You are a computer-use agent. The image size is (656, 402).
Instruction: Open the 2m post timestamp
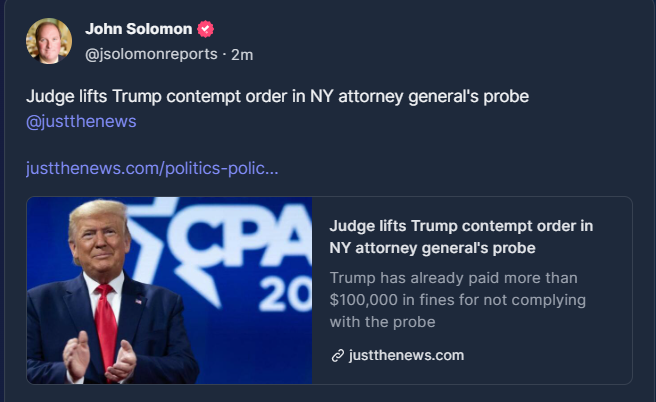pos(242,53)
